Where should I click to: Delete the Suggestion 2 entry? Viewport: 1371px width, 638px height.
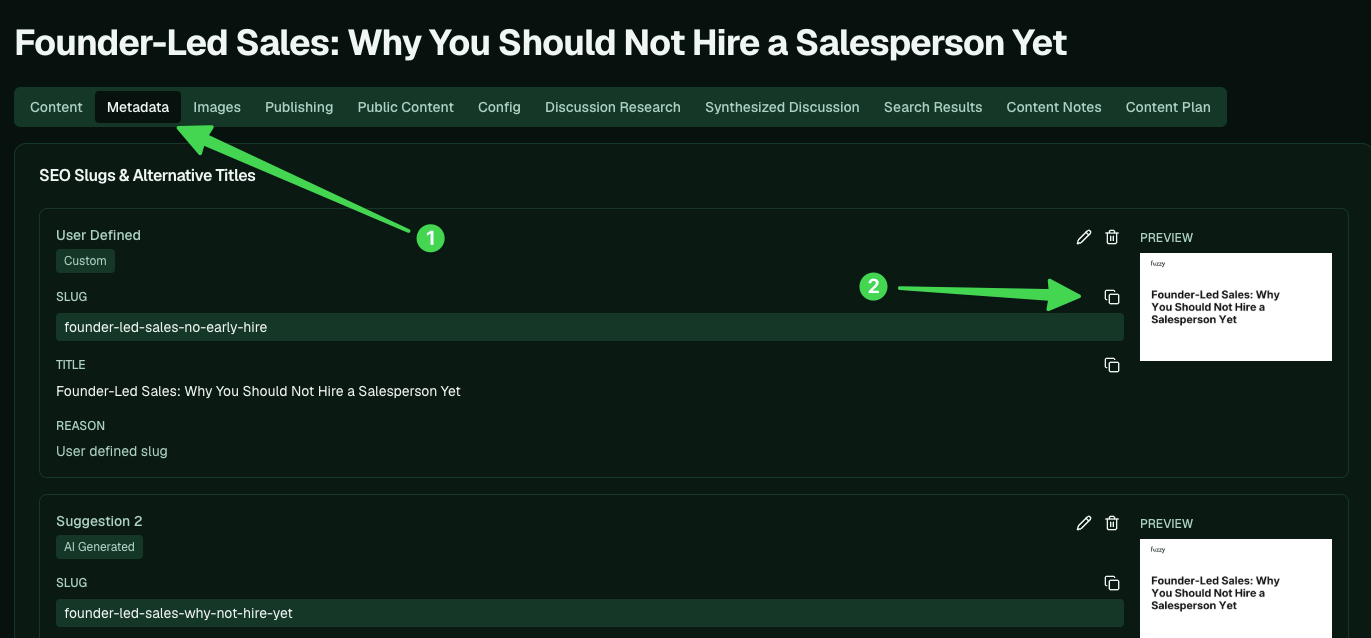click(x=1112, y=523)
